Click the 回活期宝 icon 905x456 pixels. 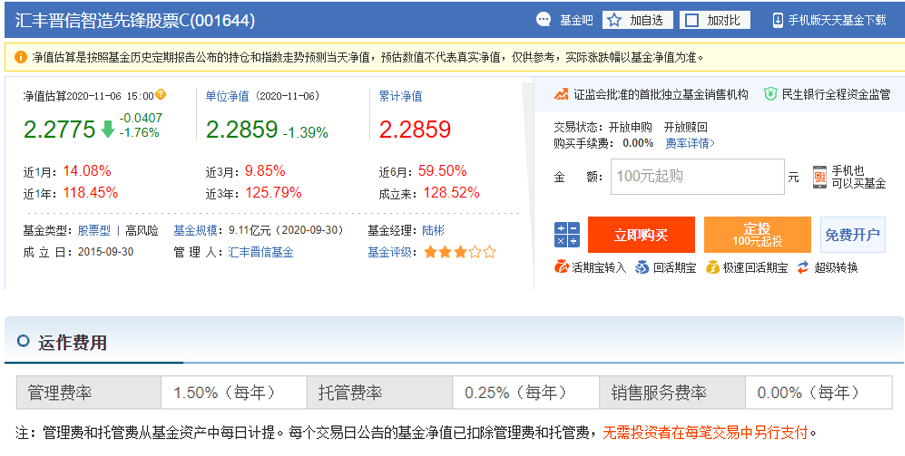[x=642, y=267]
